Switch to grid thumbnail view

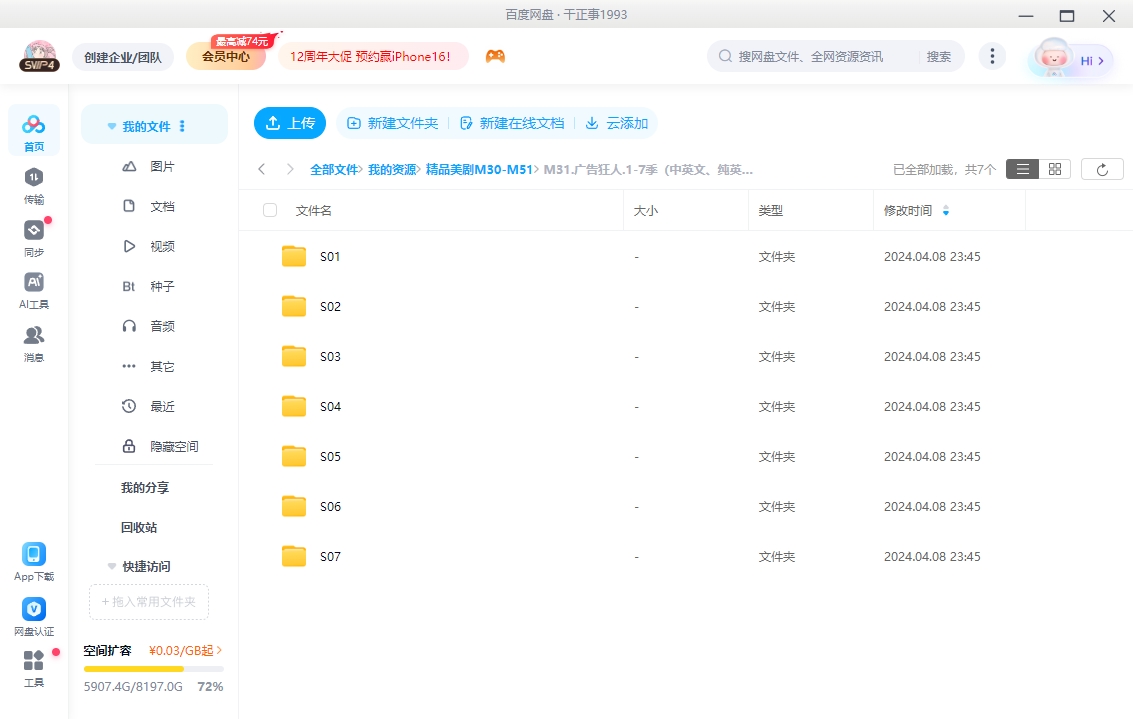point(1054,169)
